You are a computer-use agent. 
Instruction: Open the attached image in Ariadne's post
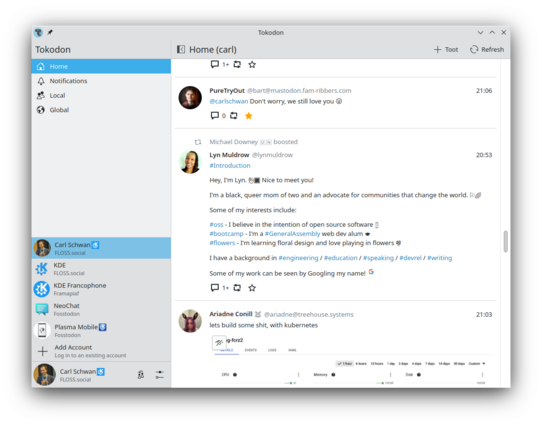(x=351, y=361)
